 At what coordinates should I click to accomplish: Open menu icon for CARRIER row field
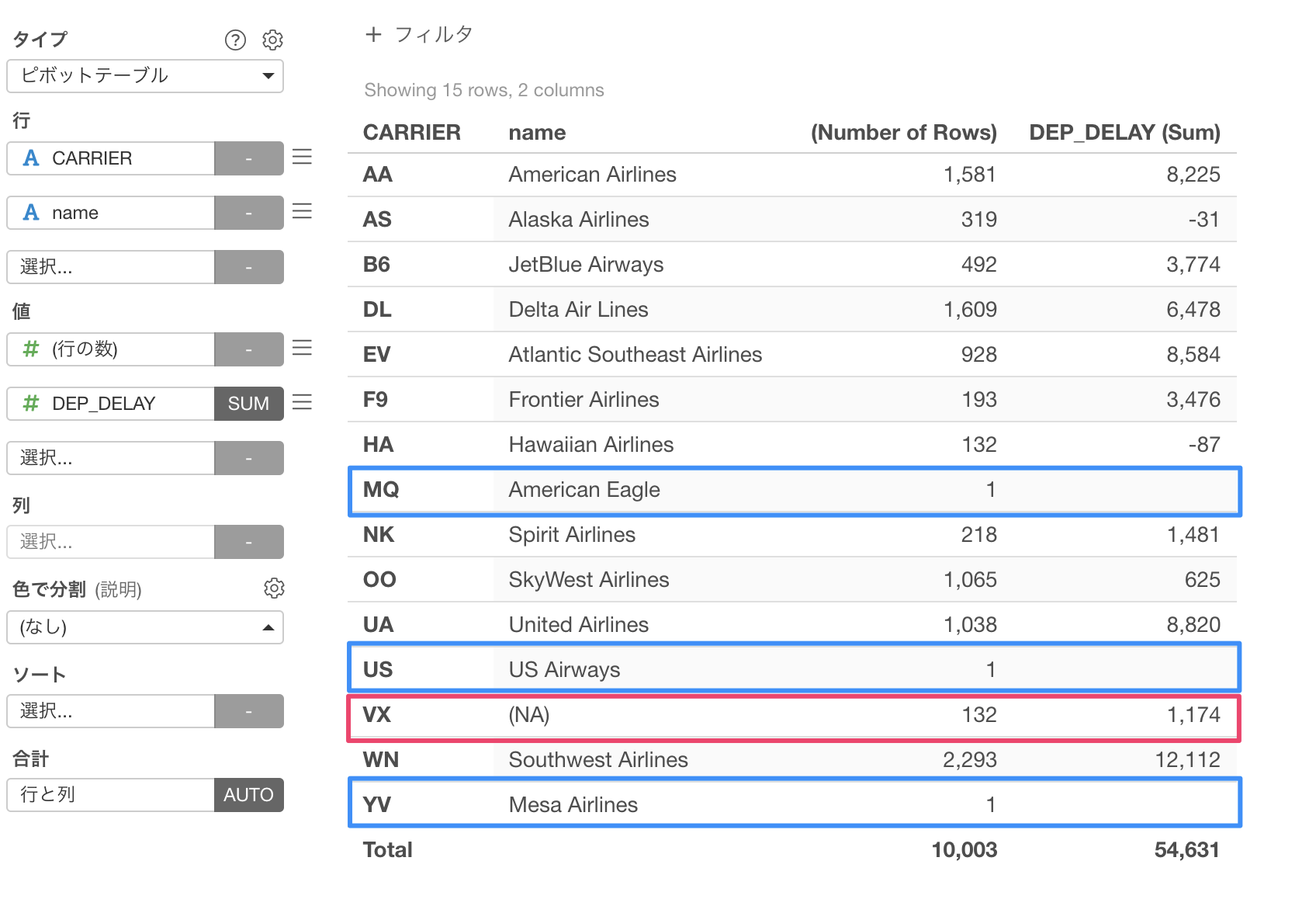pos(302,157)
